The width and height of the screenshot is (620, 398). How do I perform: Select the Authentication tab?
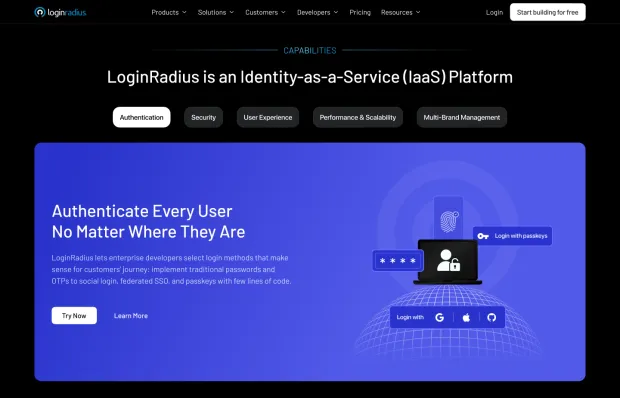(x=142, y=117)
